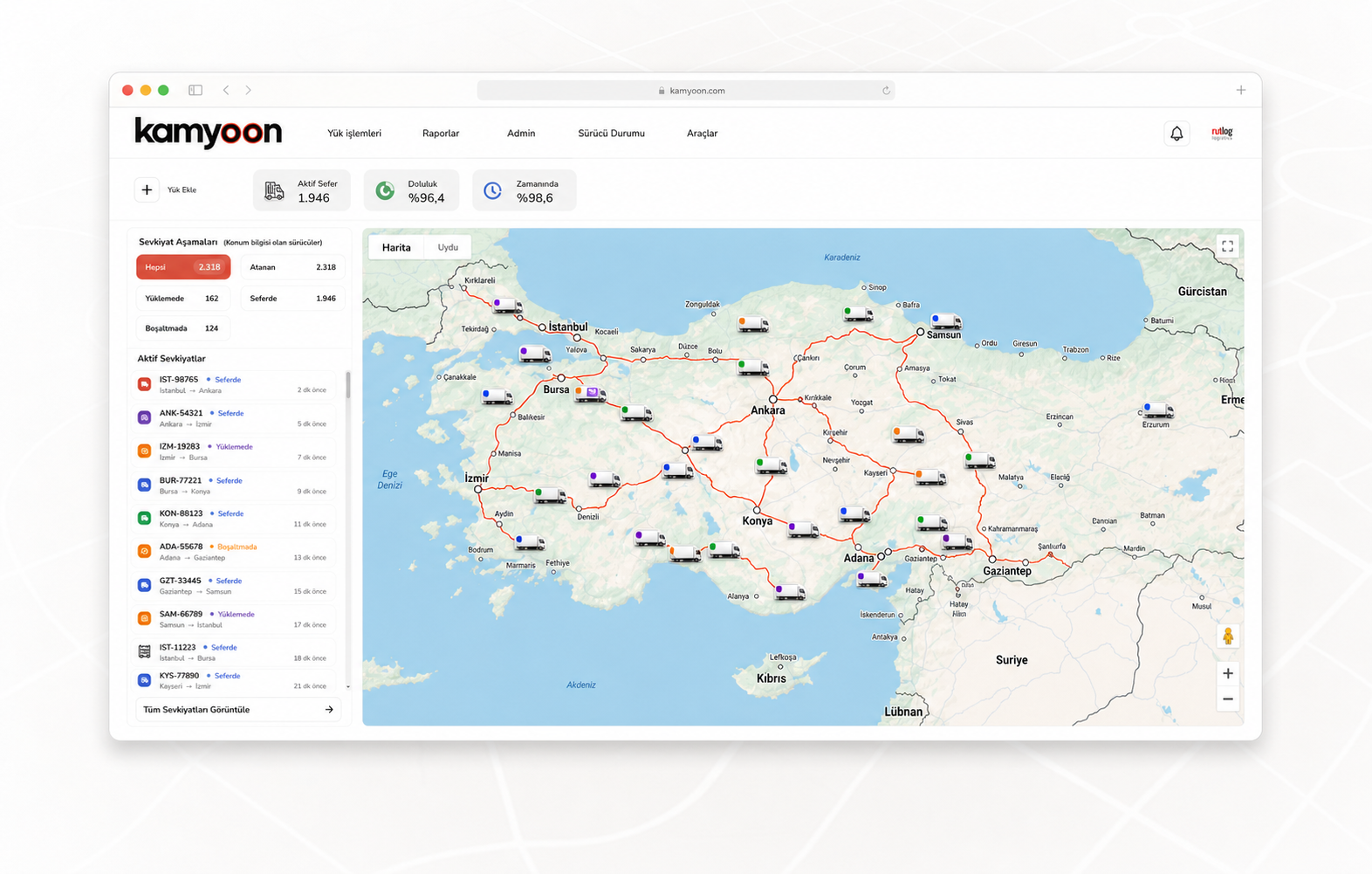Toggle fullscreen map view
The image size is (1372, 874).
pyautogui.click(x=1227, y=246)
